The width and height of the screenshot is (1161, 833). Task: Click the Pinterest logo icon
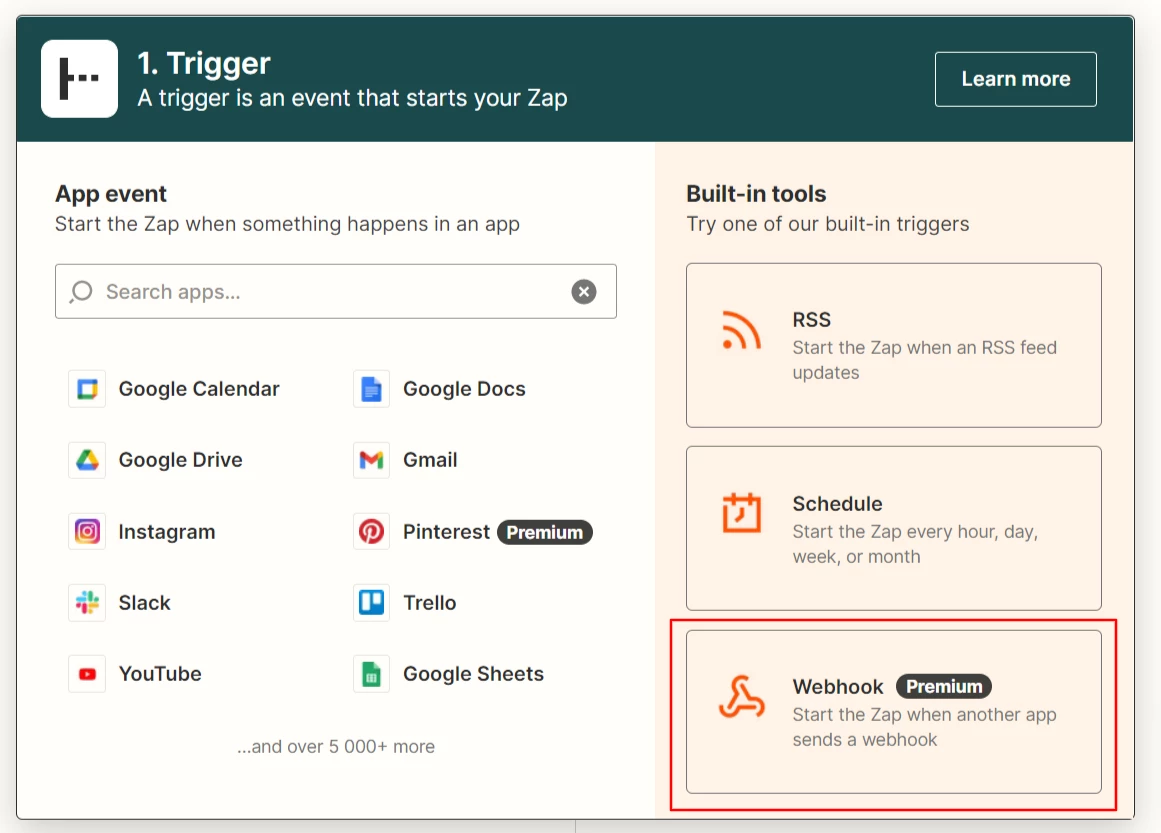tap(371, 532)
